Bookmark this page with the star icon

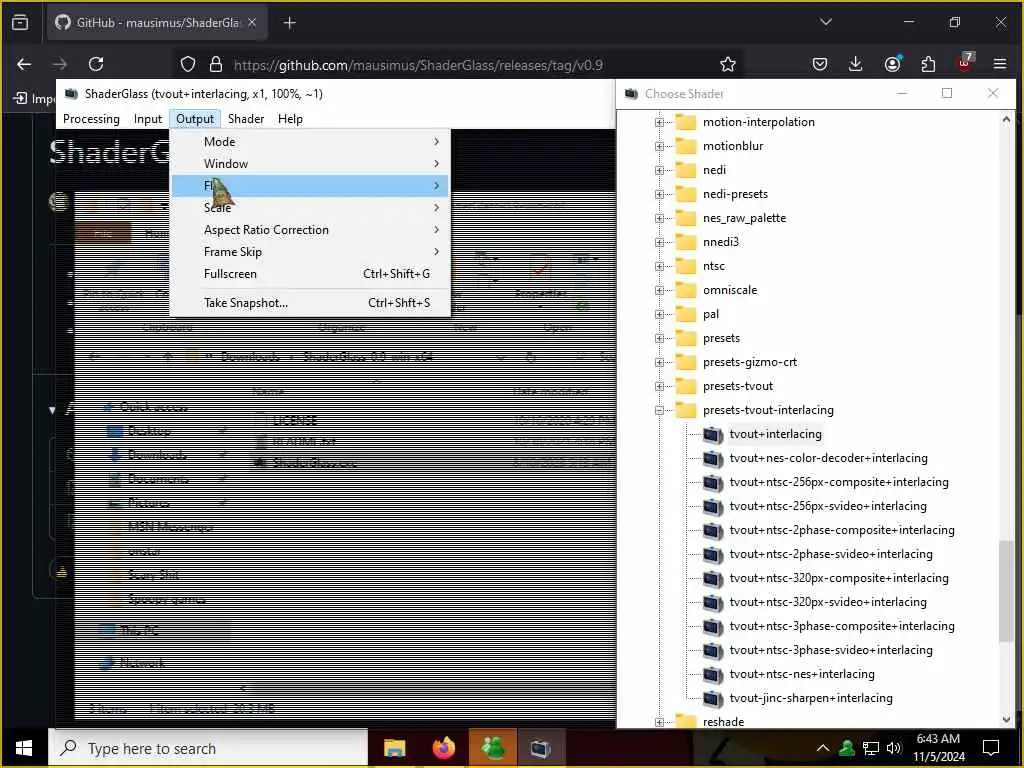tap(728, 64)
